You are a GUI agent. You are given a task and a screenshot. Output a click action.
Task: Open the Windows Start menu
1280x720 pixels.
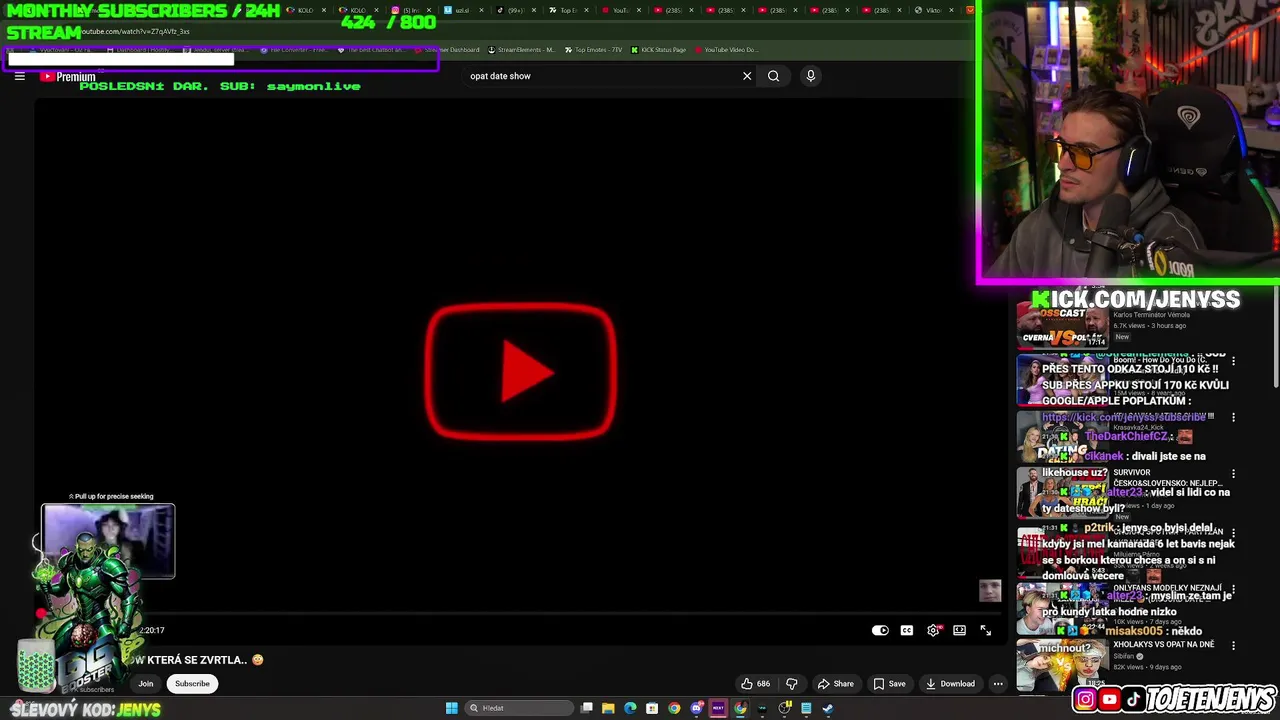[451, 708]
